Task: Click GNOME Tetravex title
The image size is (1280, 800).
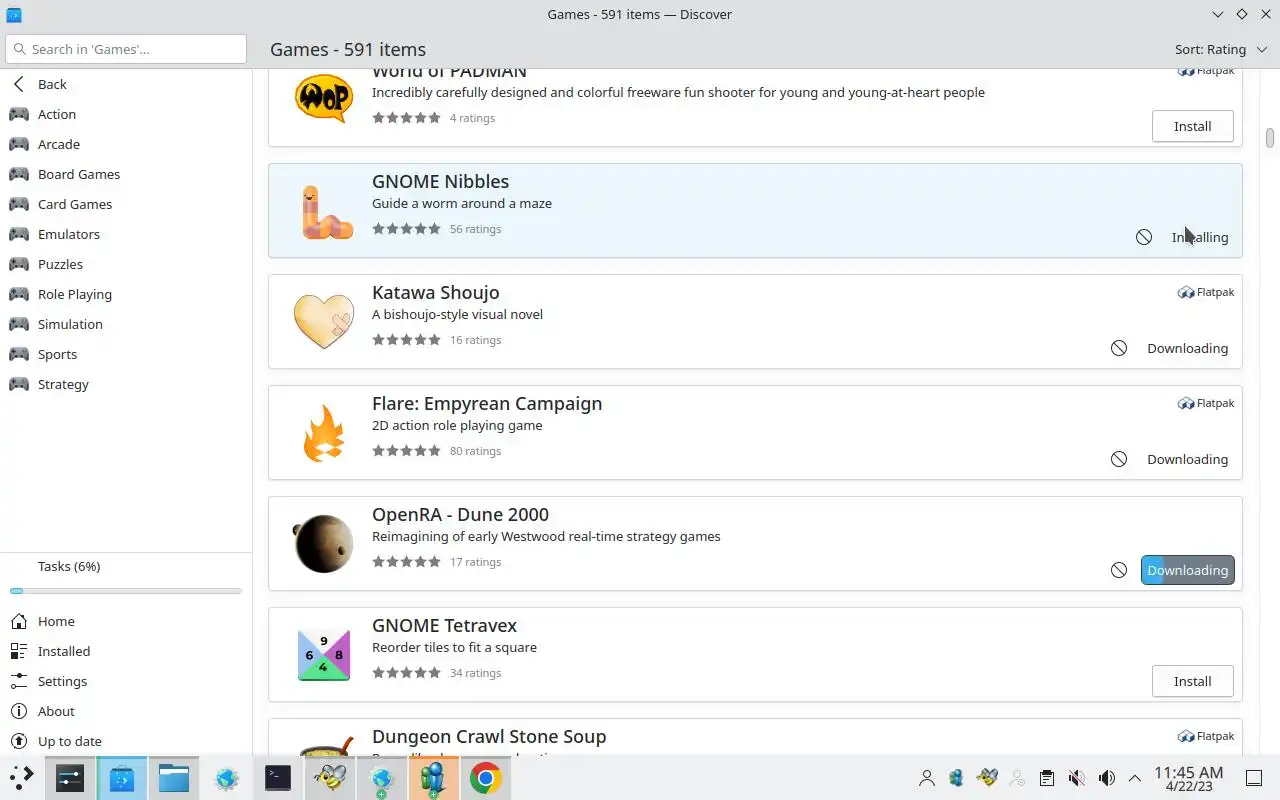Action: pyautogui.click(x=444, y=625)
